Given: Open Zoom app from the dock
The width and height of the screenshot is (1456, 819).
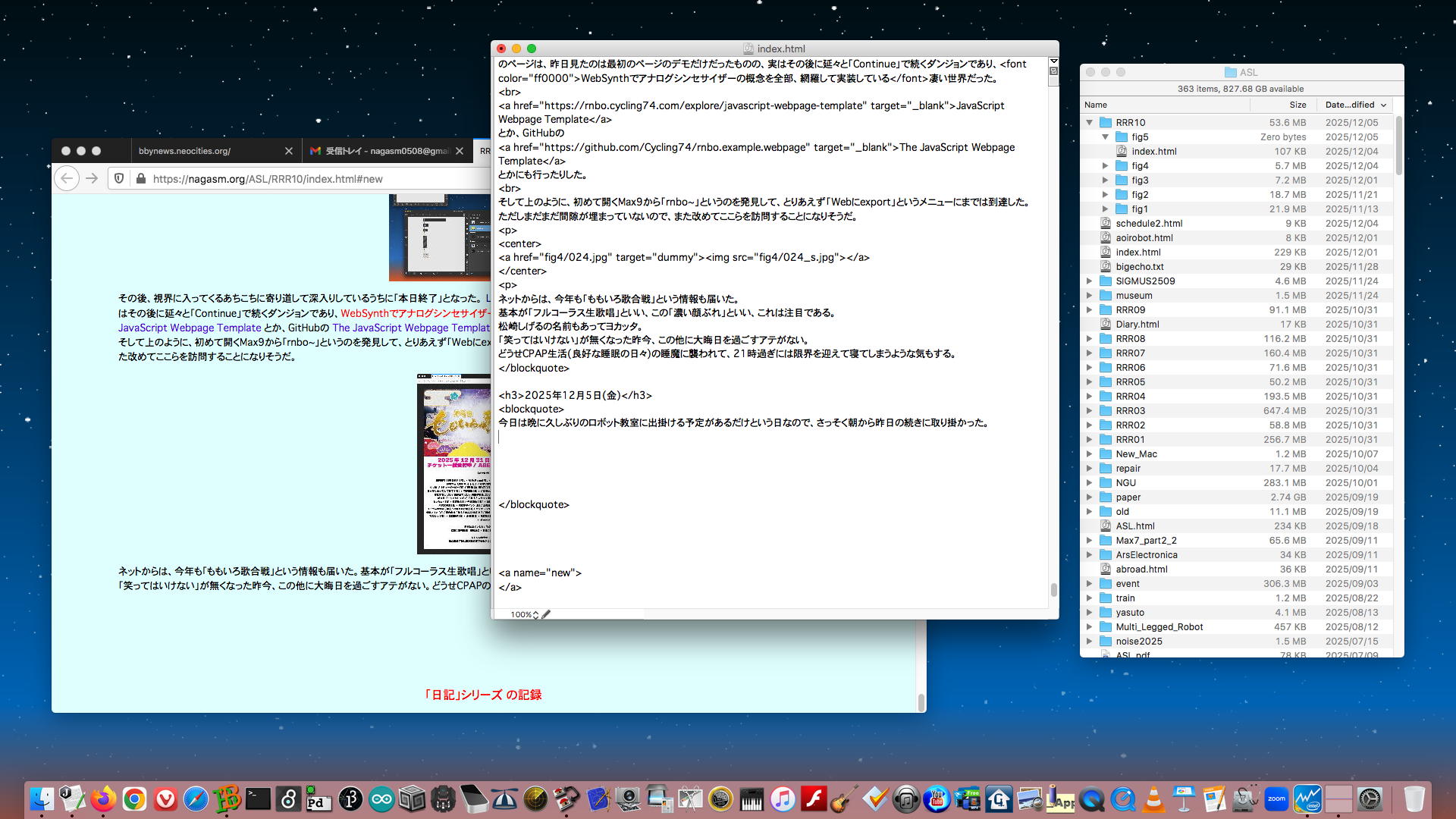Looking at the screenshot, I should point(1277,799).
